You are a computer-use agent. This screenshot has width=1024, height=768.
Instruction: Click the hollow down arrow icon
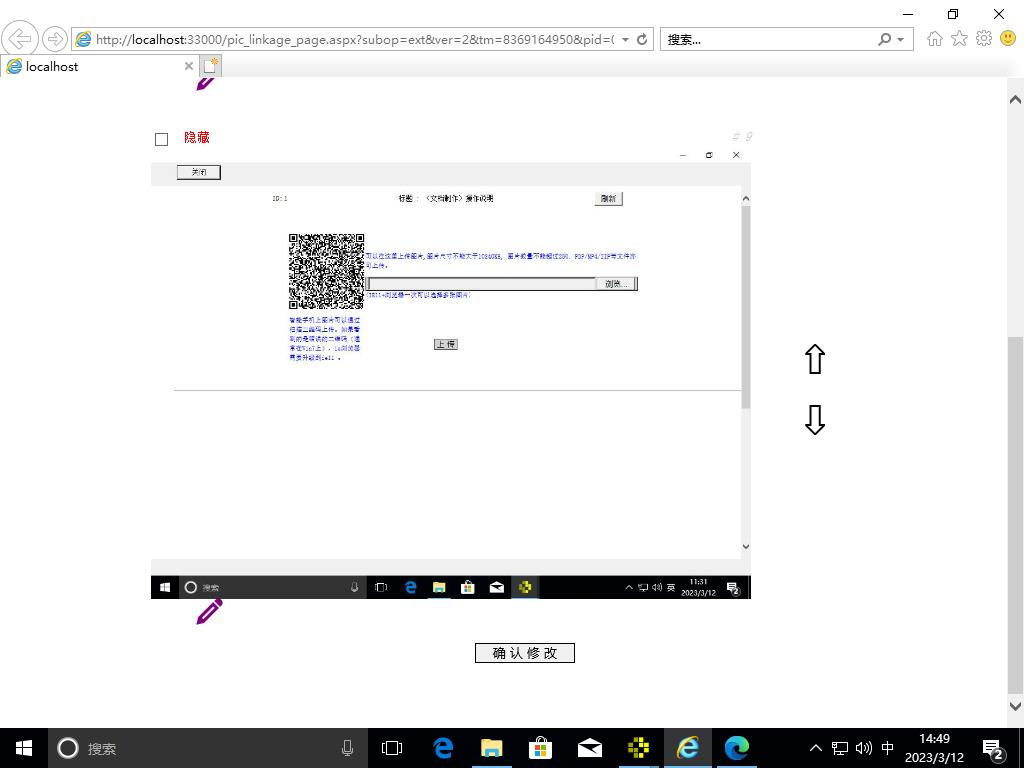click(815, 420)
